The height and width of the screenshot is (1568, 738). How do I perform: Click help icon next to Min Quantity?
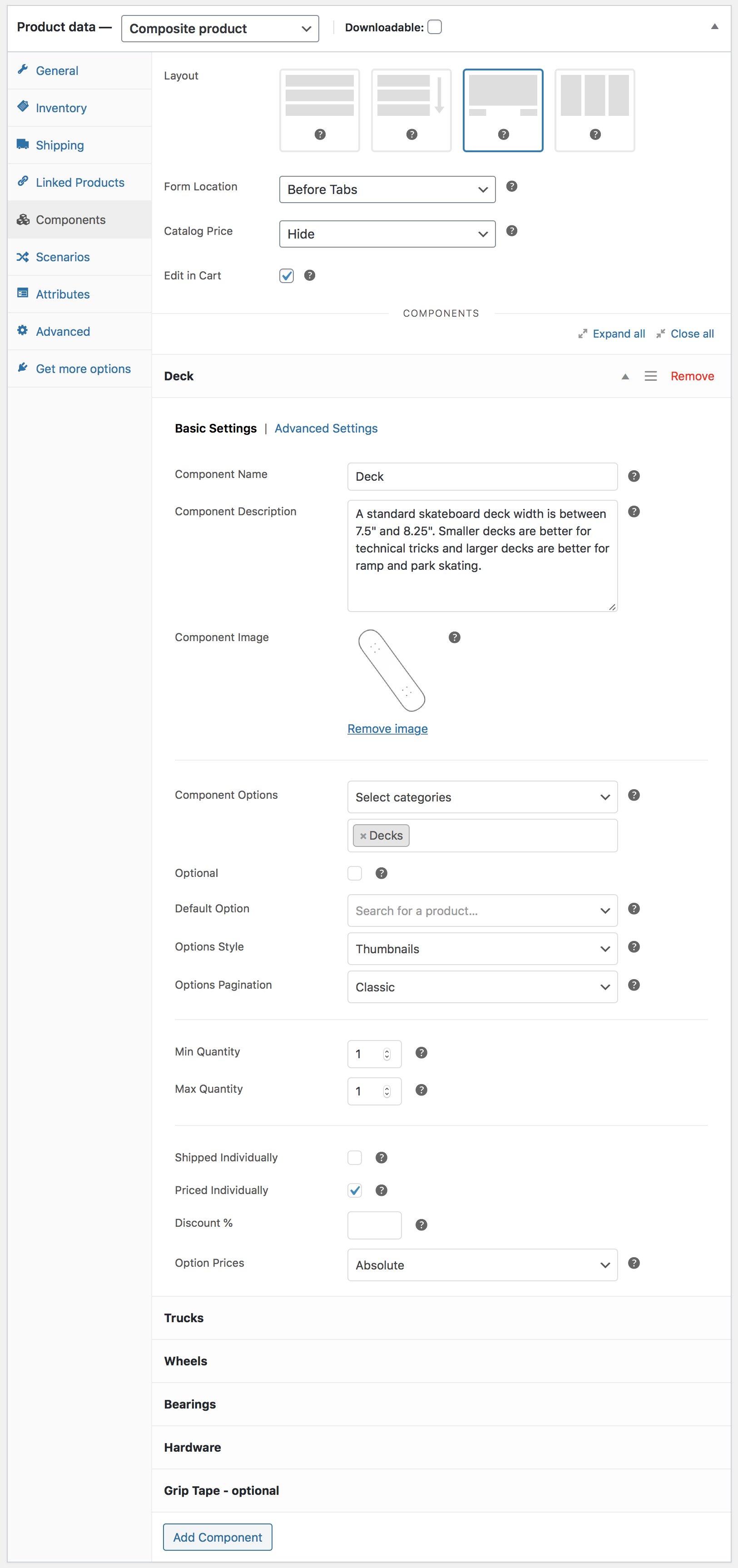[421, 1052]
